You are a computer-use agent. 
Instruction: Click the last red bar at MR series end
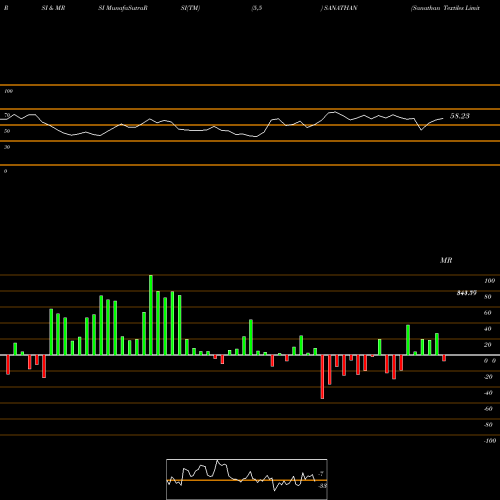[444, 358]
